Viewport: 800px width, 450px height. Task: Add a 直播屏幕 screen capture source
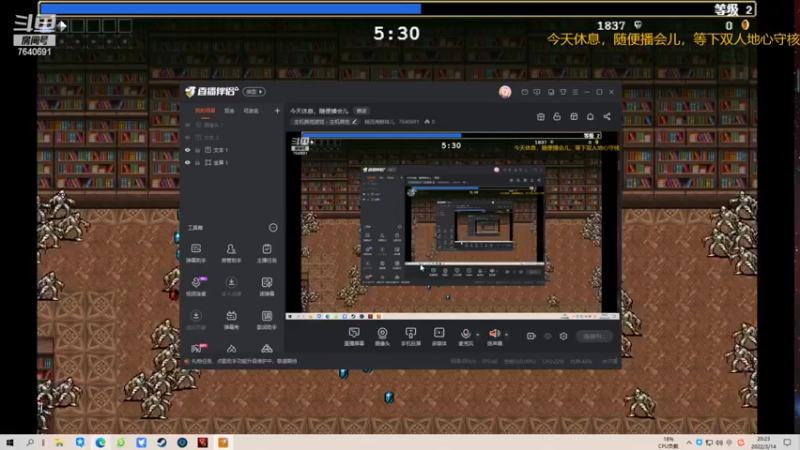tap(354, 337)
